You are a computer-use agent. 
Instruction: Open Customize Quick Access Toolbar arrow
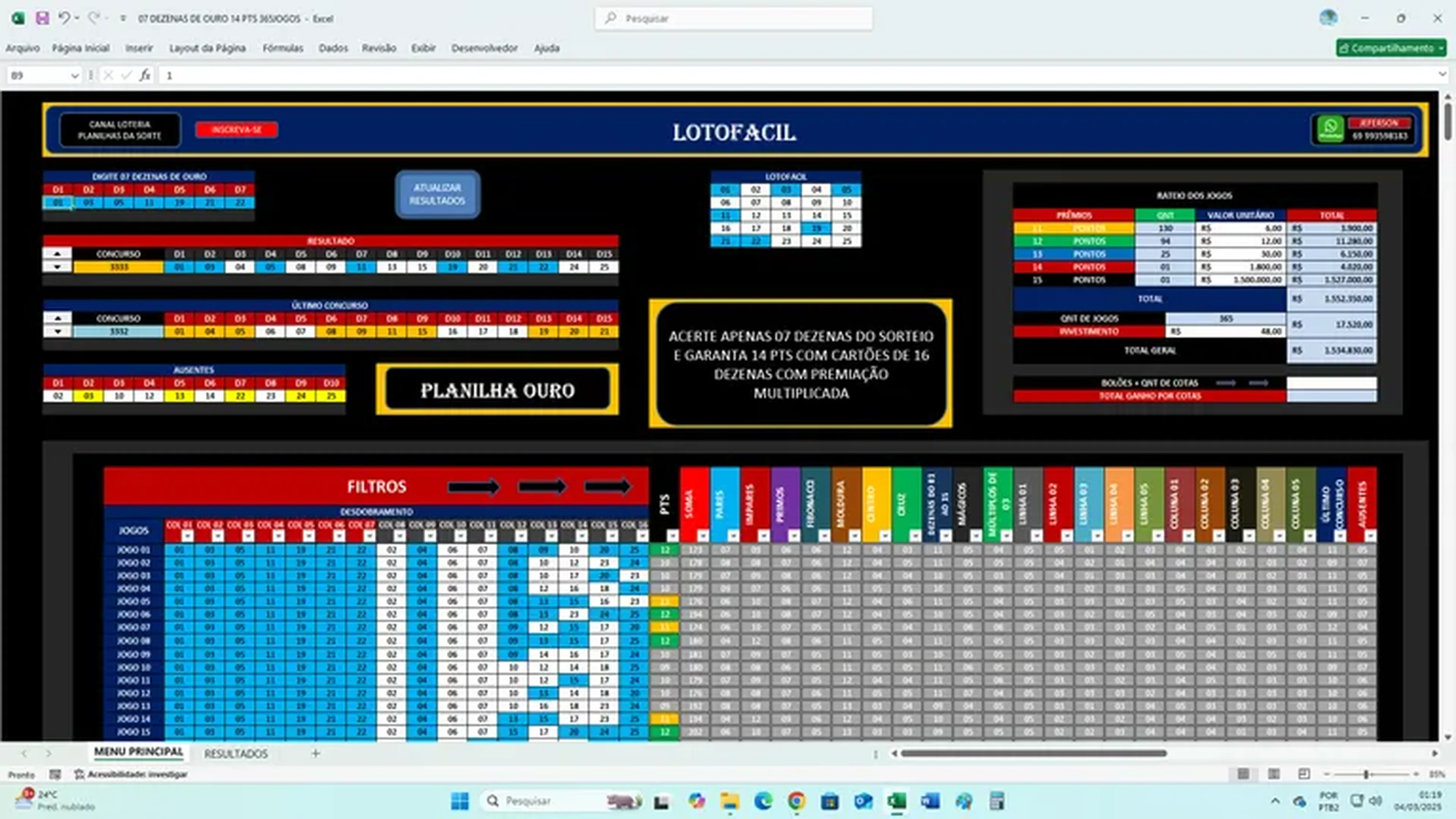click(122, 19)
